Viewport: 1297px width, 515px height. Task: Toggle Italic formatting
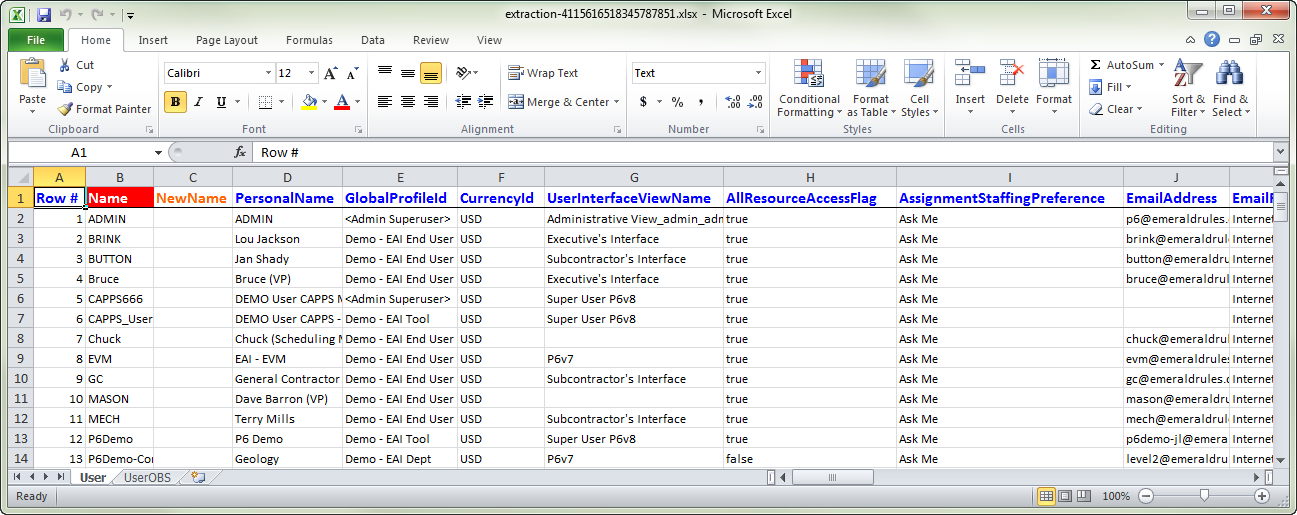click(x=198, y=102)
